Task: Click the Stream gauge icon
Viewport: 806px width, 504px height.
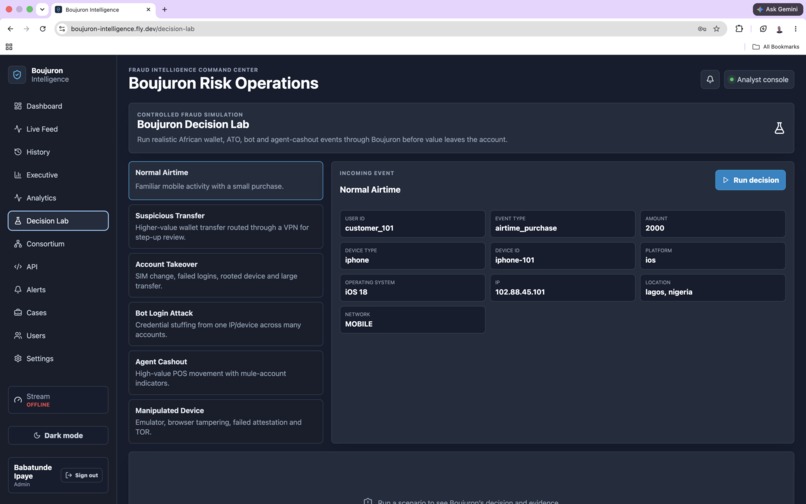Action: (18, 400)
